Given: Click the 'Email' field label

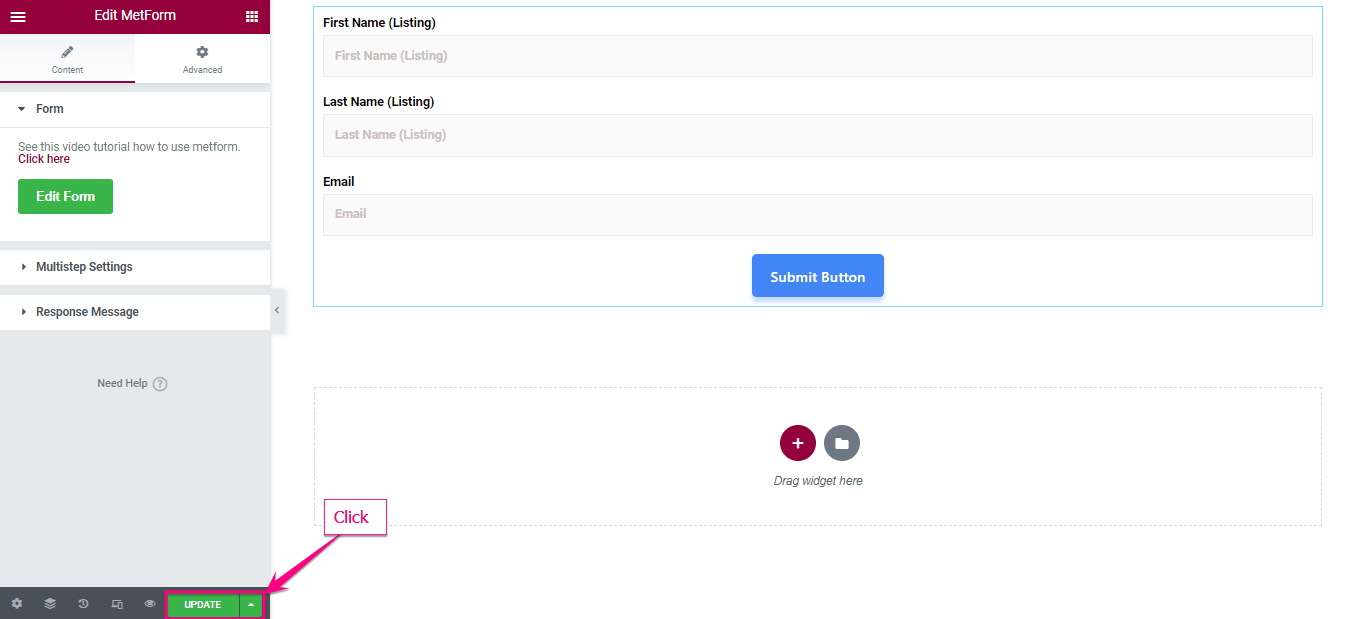Looking at the screenshot, I should pos(339,182).
